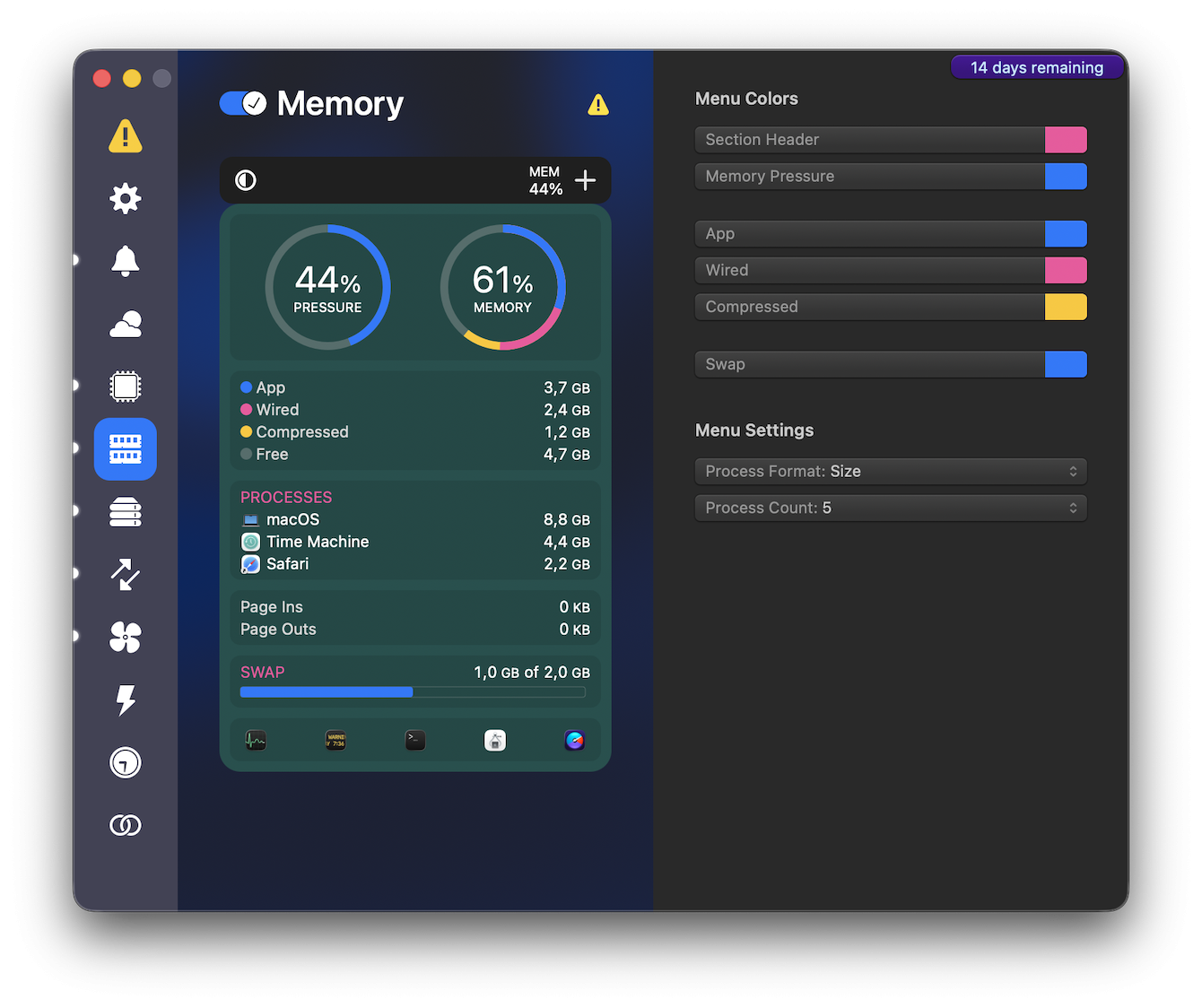
Task: Add a new widget with the plus button
Action: [x=585, y=180]
